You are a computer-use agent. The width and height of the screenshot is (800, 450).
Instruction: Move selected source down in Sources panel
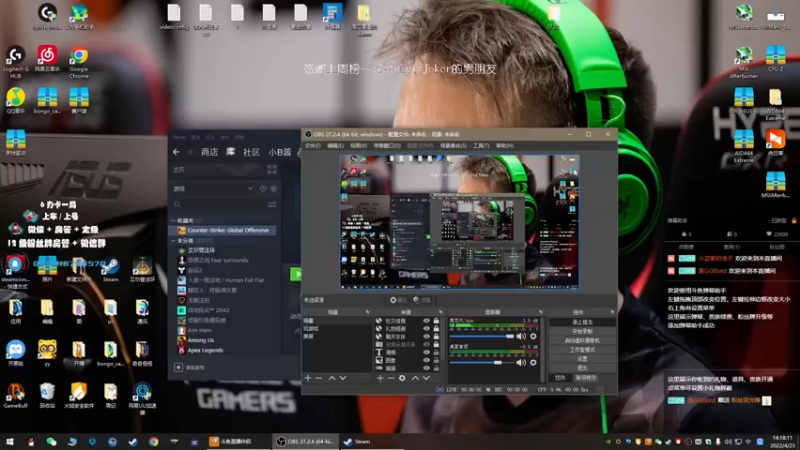click(426, 378)
